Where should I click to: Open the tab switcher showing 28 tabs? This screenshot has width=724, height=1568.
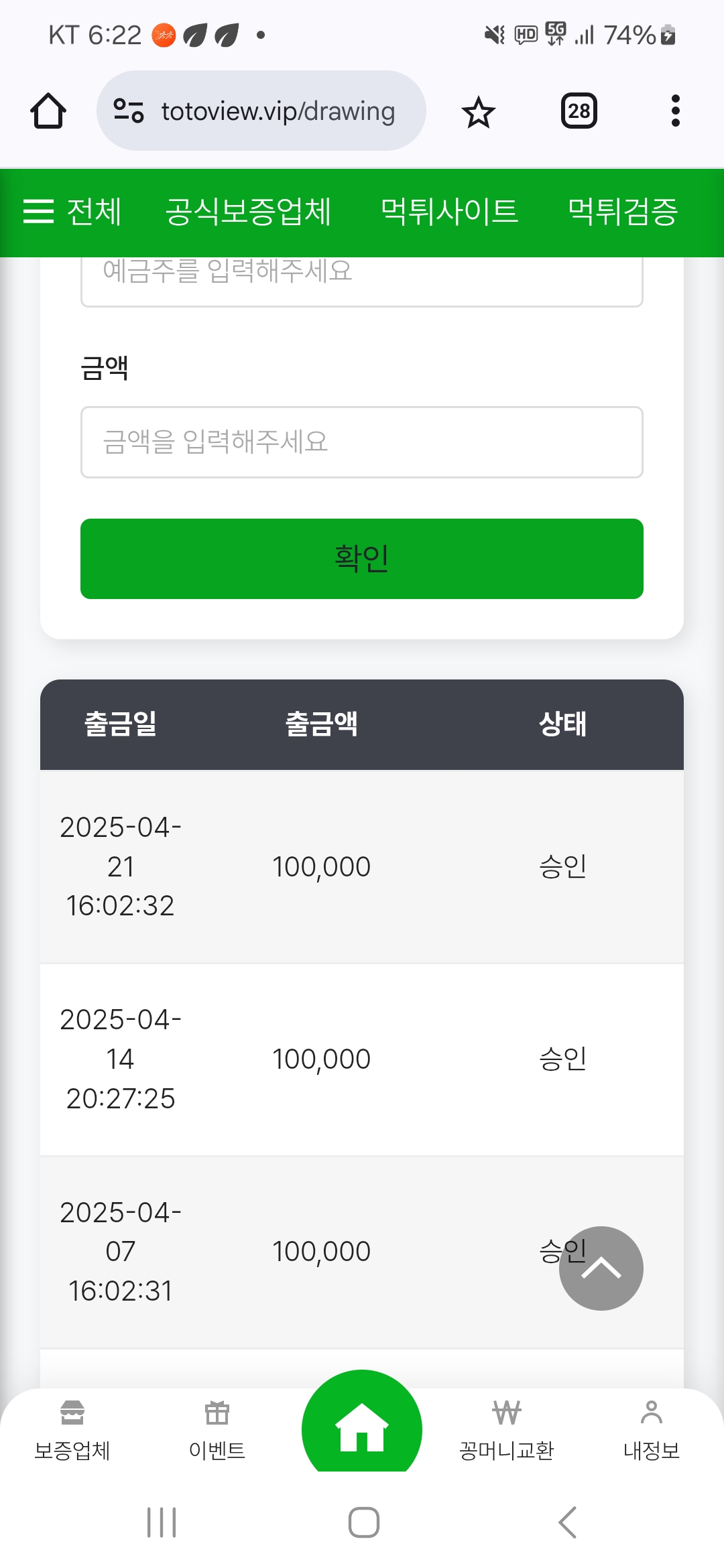(x=579, y=111)
